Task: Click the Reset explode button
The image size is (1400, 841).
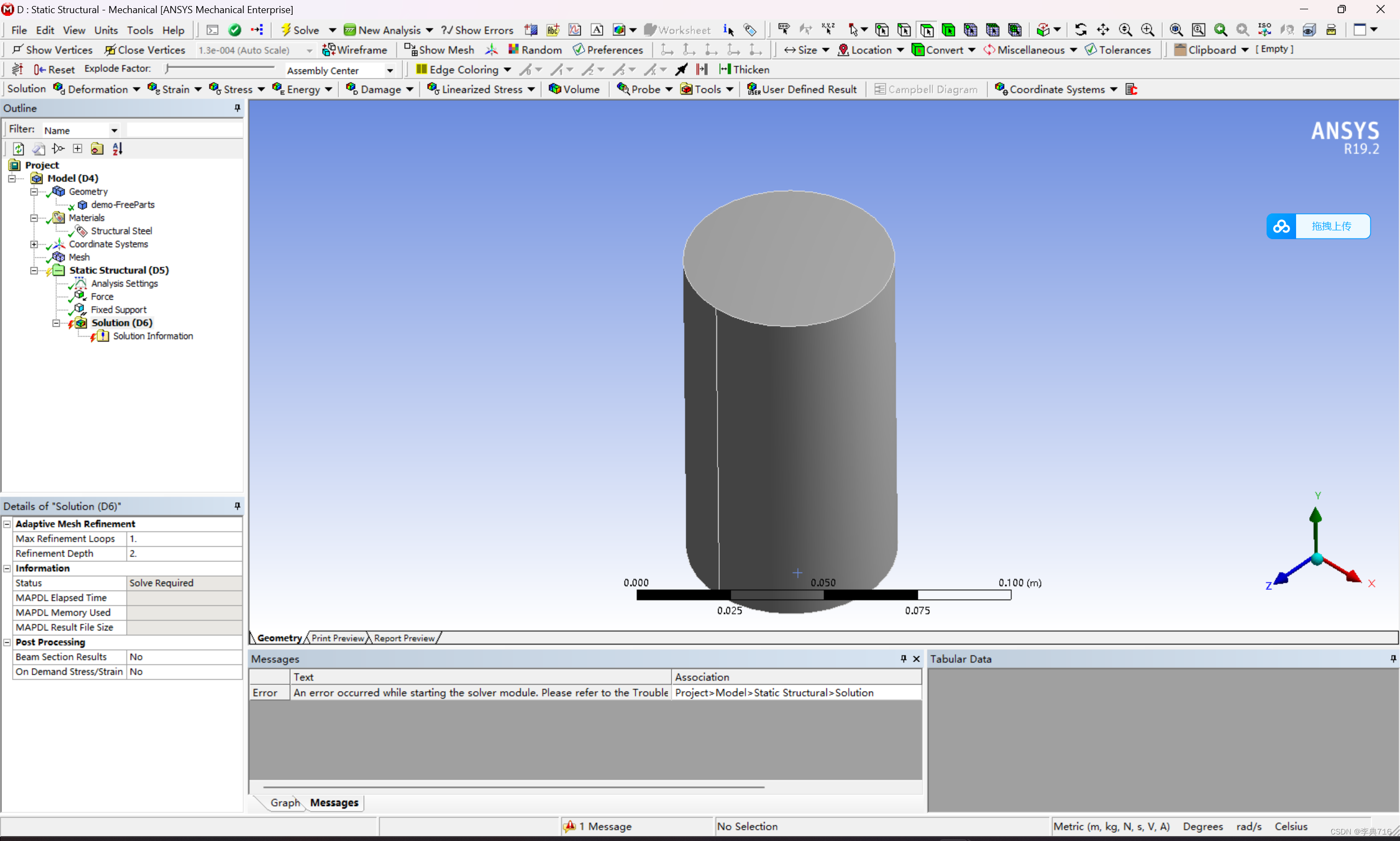Action: (54, 69)
